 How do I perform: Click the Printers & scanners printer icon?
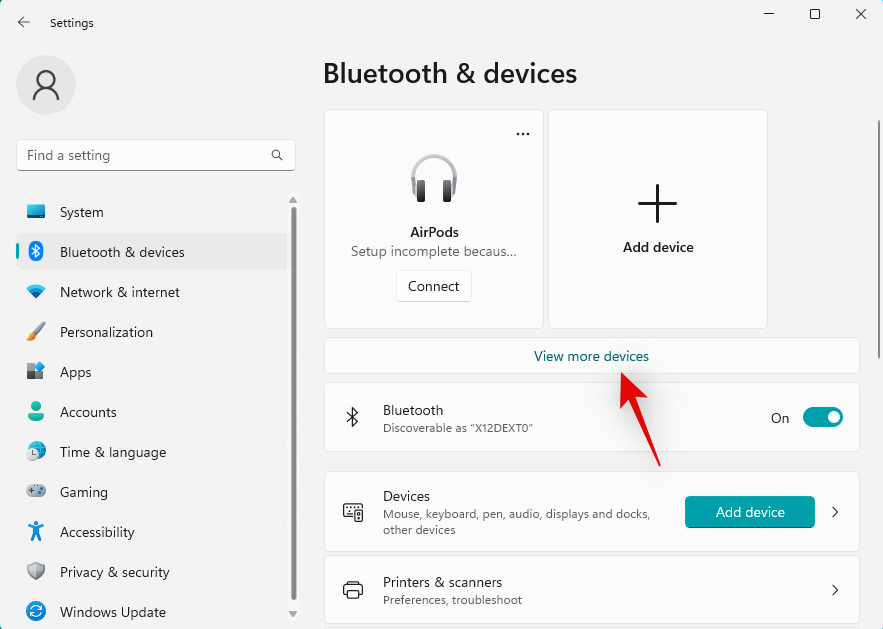pyautogui.click(x=353, y=590)
